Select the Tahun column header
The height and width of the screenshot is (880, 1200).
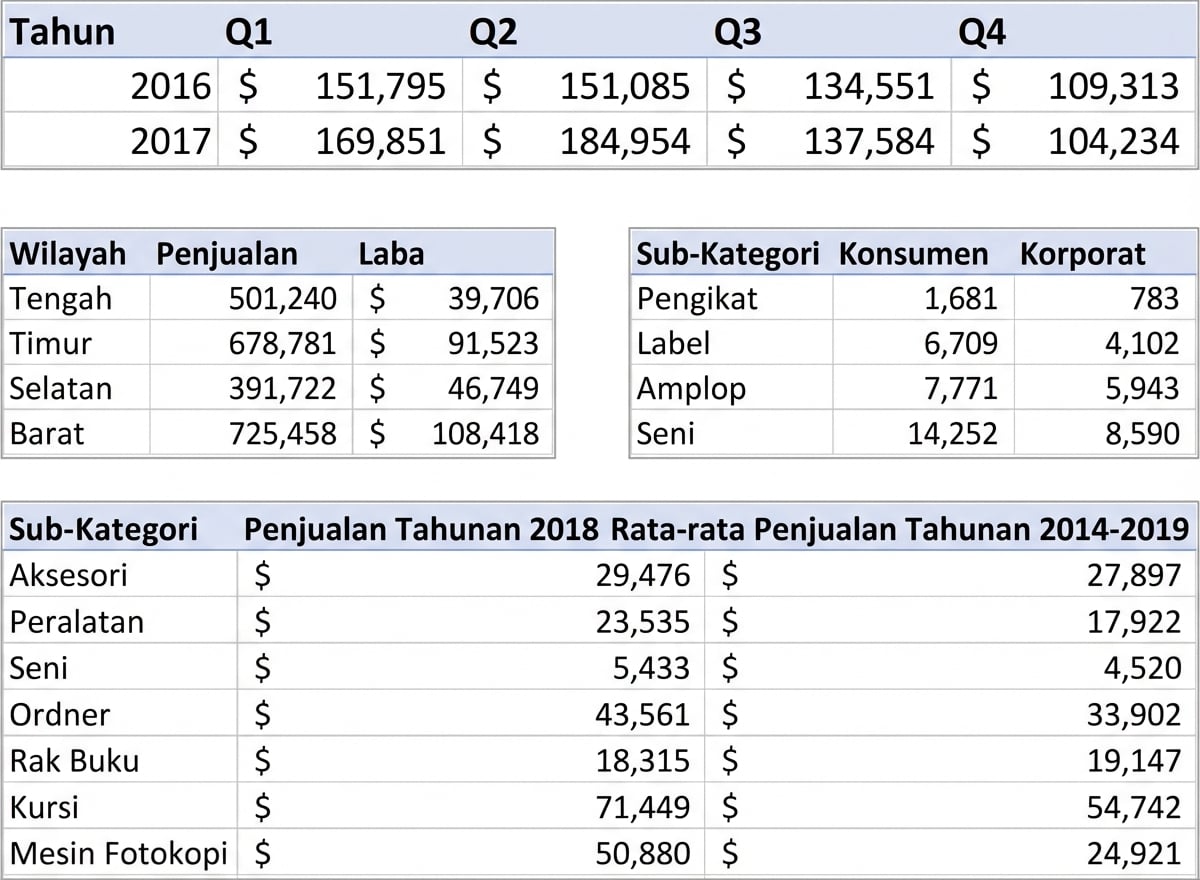(x=62, y=31)
